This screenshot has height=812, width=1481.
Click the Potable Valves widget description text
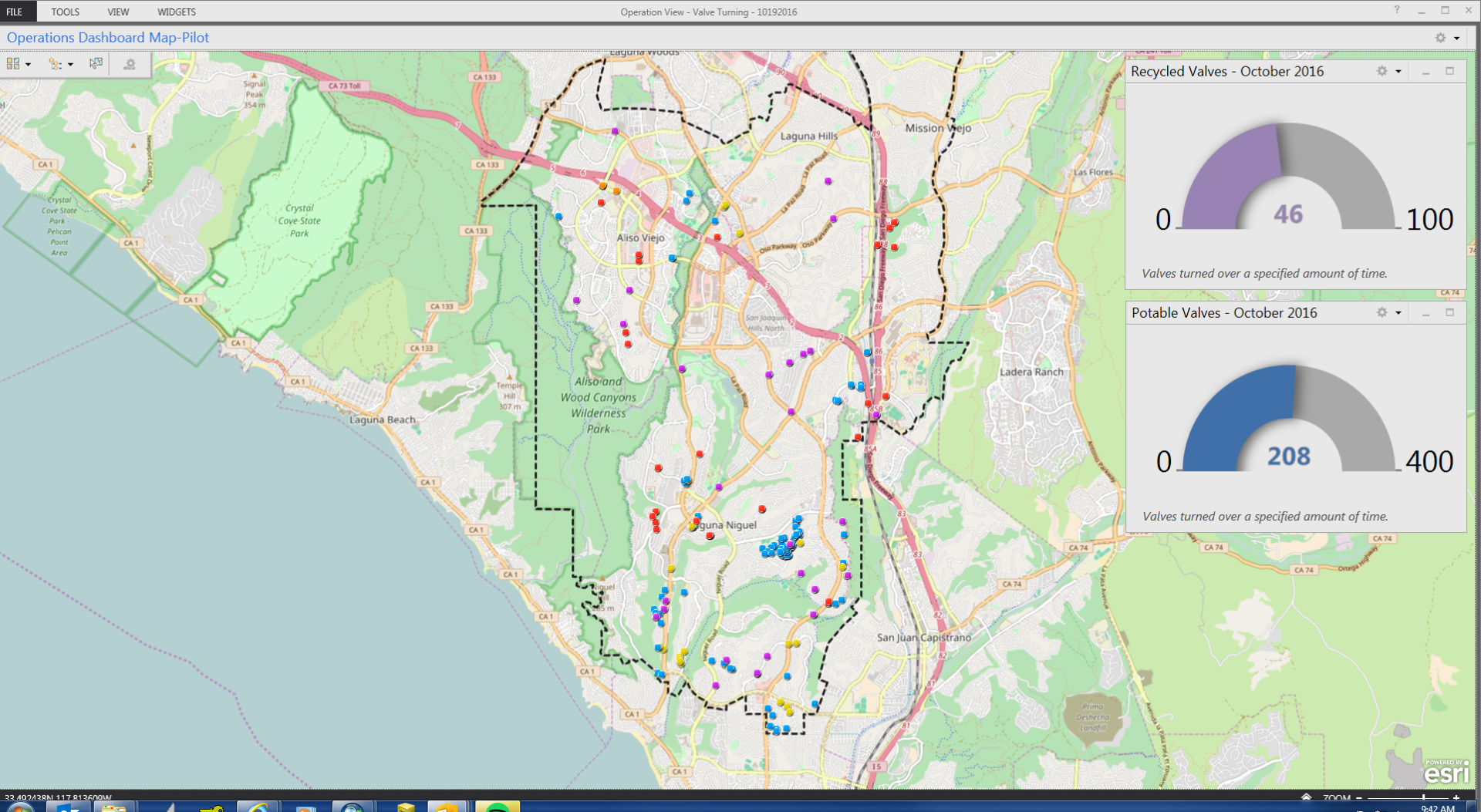[1265, 517]
